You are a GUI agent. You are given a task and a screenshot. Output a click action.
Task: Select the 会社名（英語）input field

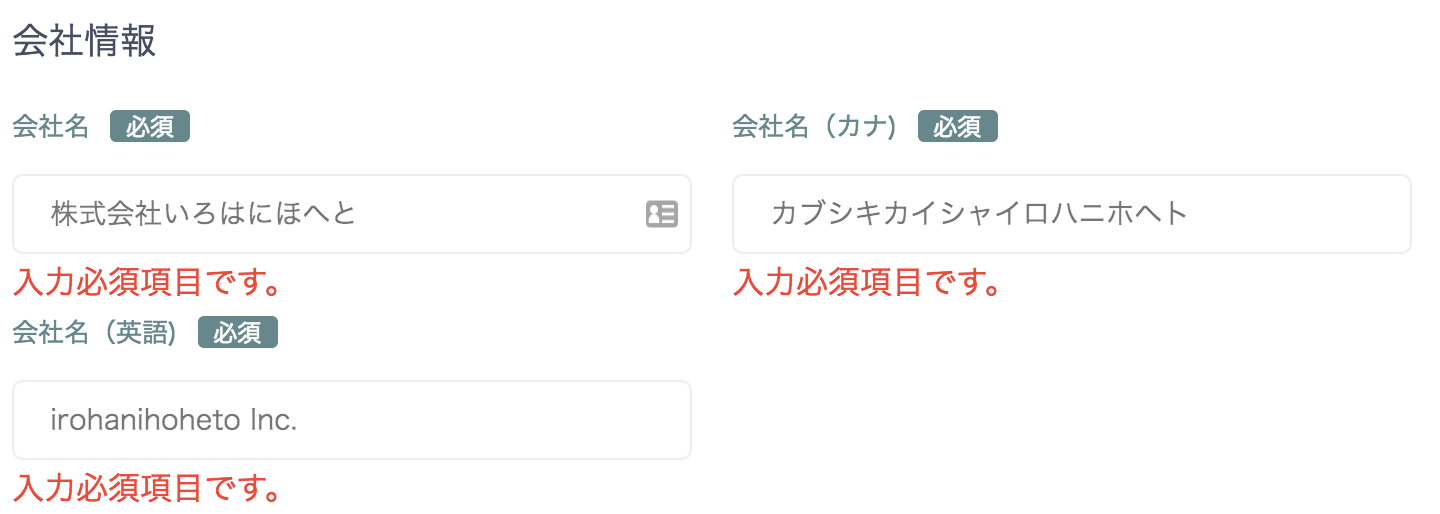coord(351,420)
